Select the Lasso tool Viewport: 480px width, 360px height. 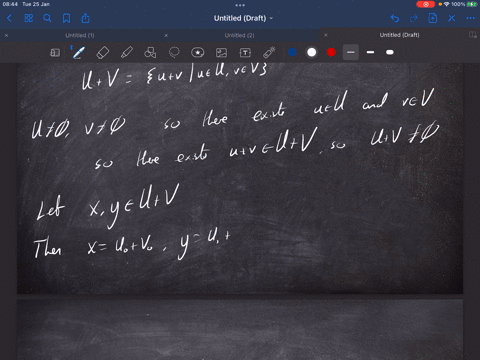(174, 52)
